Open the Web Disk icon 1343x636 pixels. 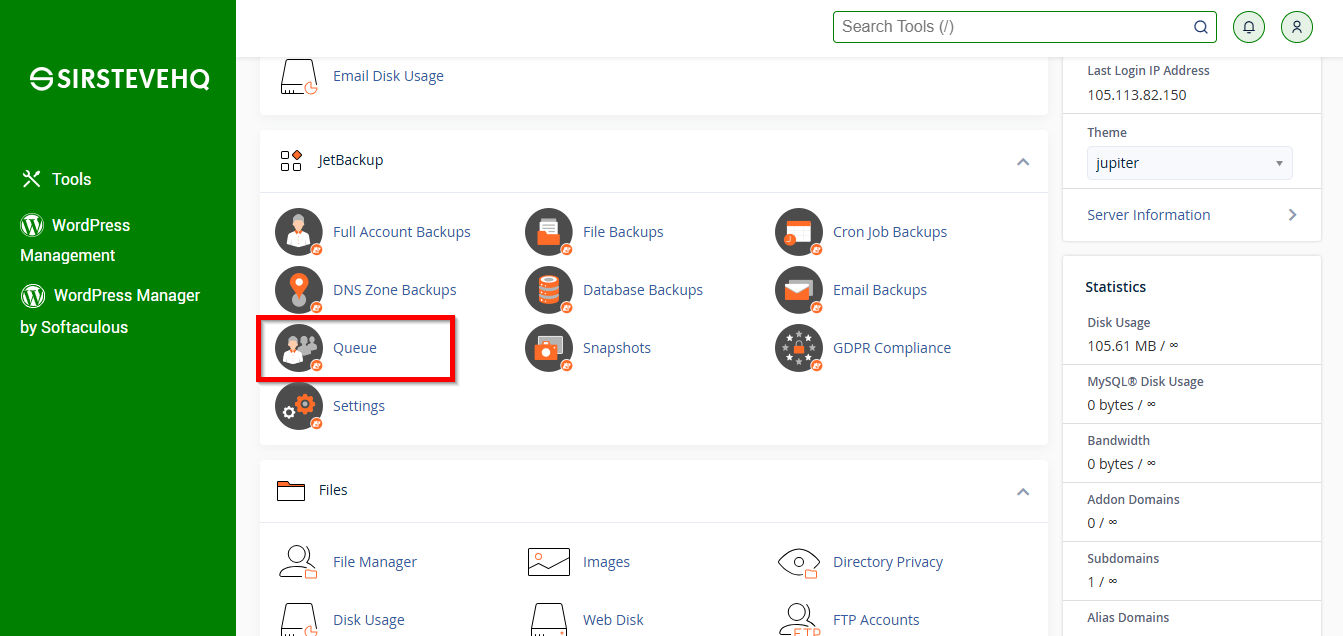[x=549, y=620]
